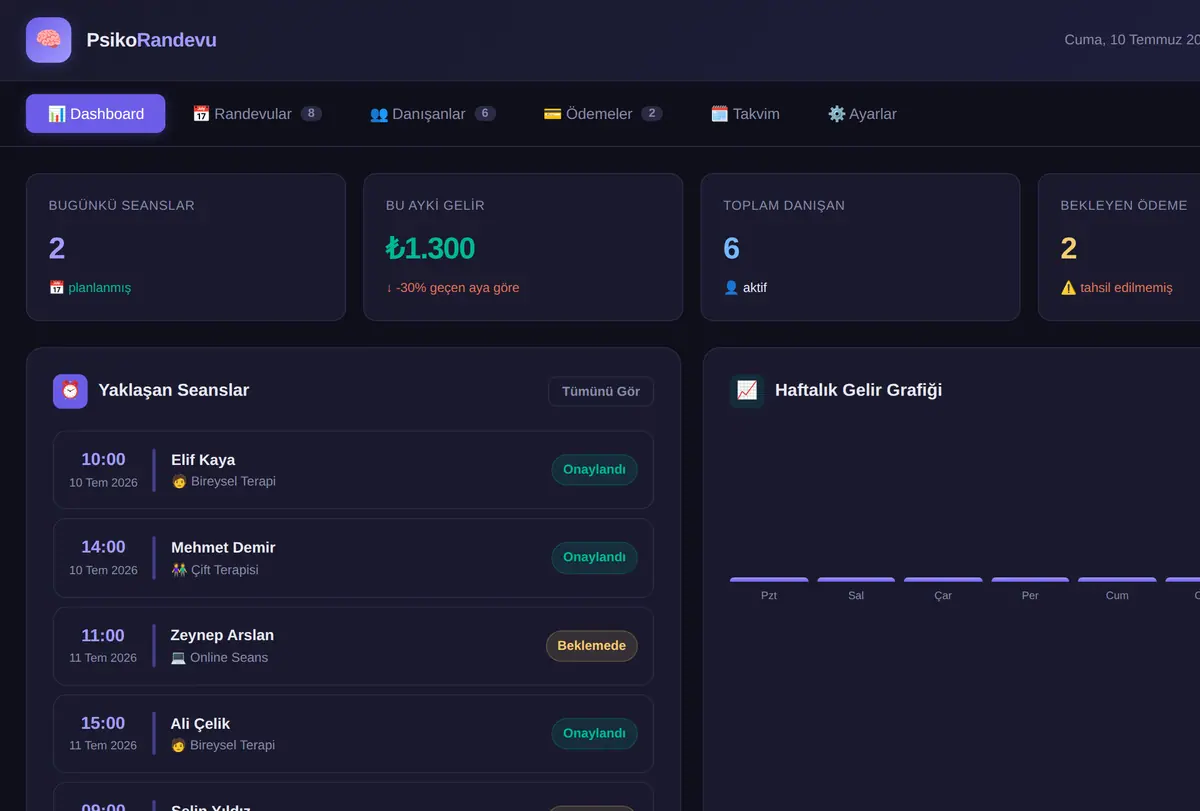Viewport: 1200px width, 811px height.
Task: Click the Elif Kaya session name
Action: (203, 460)
